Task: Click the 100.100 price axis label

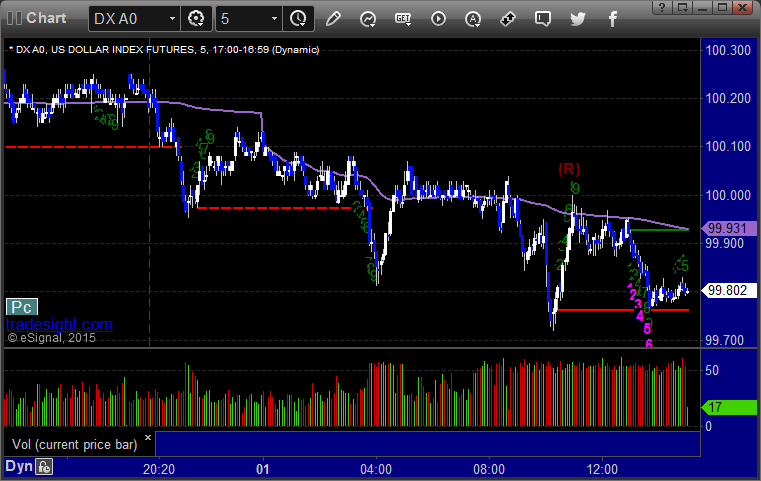Action: pyautogui.click(x=728, y=147)
